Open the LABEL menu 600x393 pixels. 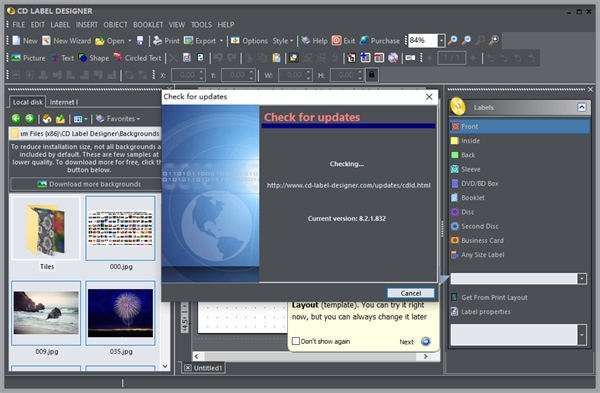[60, 25]
